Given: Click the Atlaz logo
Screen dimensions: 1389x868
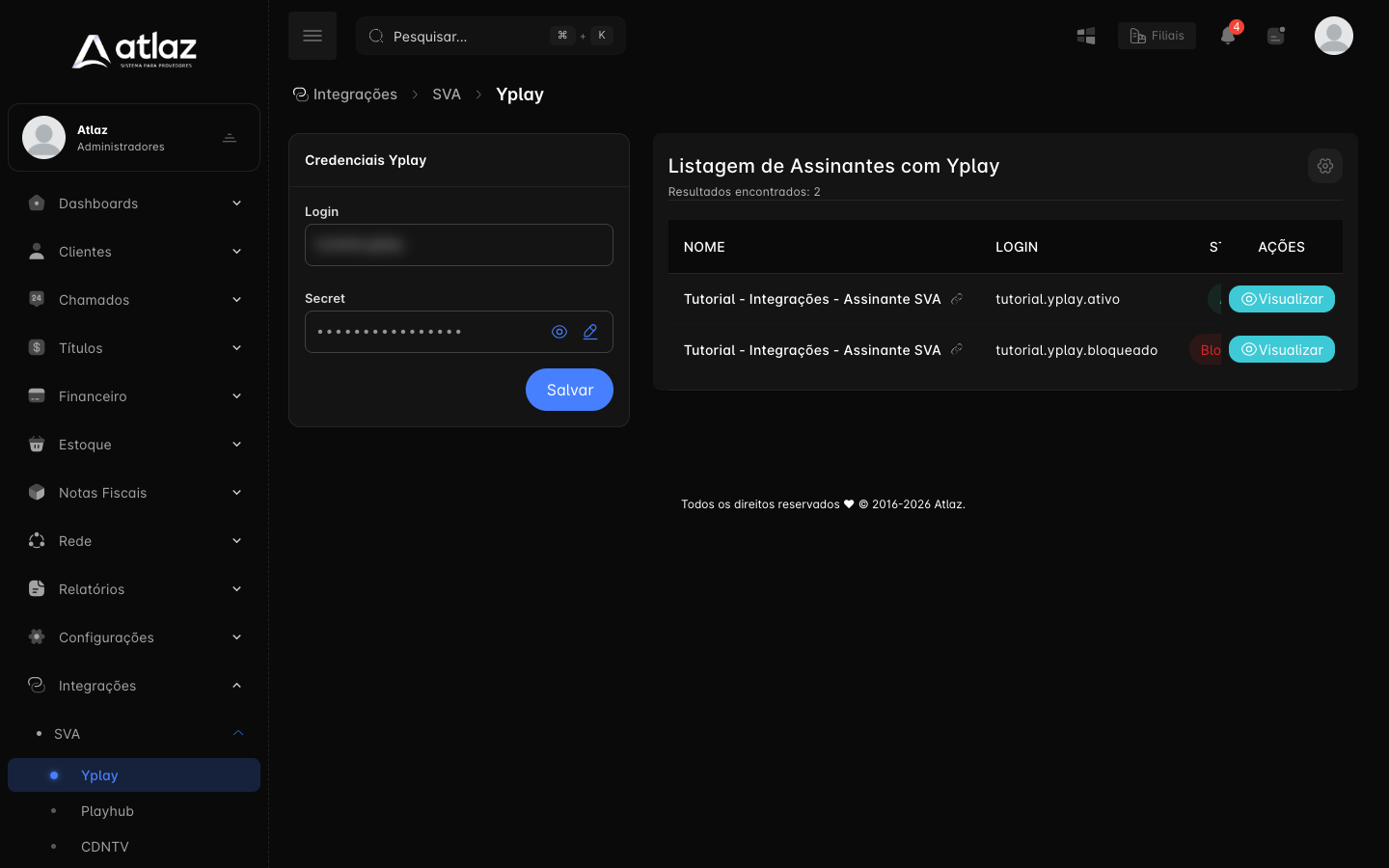Looking at the screenshot, I should pyautogui.click(x=134, y=50).
